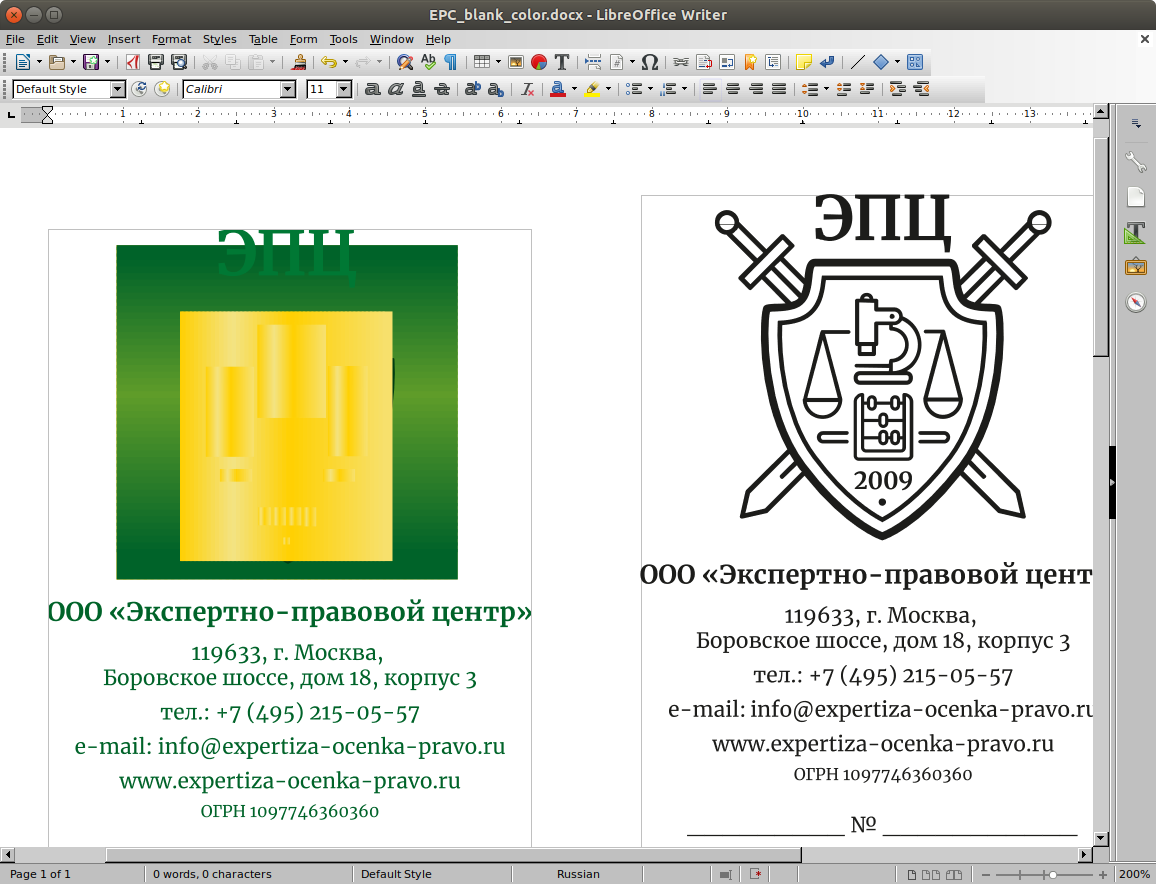Viewport: 1156px width, 884px height.
Task: Open the Format menu
Action: [171, 39]
